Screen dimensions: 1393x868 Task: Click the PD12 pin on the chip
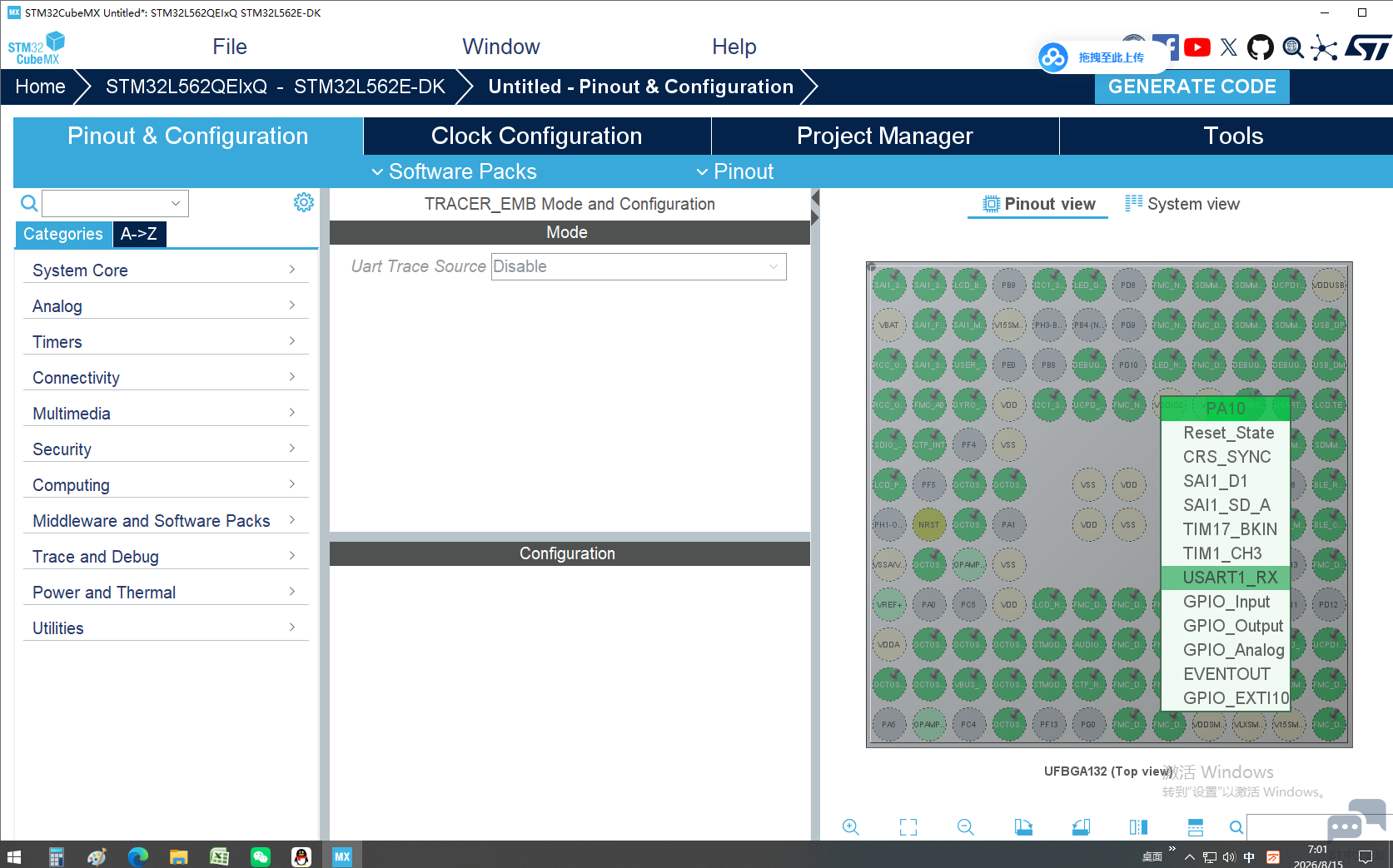pos(1328,604)
